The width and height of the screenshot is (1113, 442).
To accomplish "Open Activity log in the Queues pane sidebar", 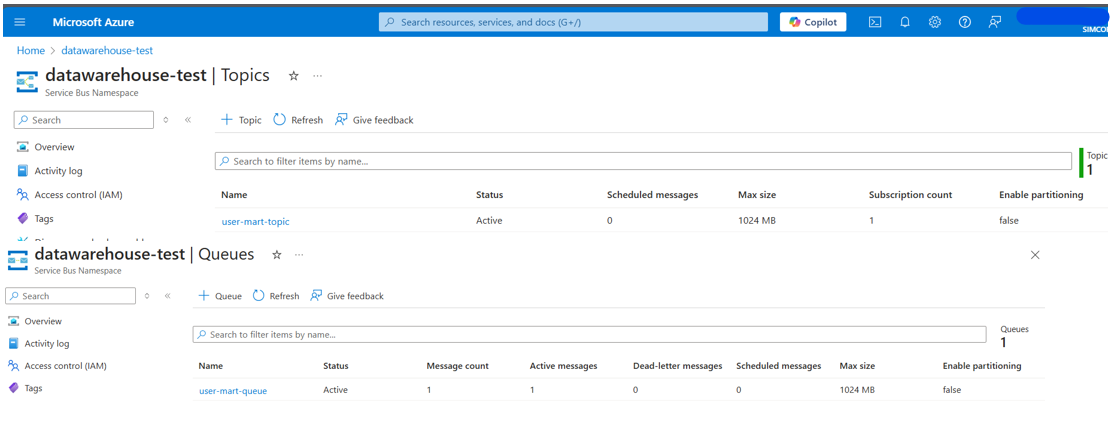I will [38, 343].
